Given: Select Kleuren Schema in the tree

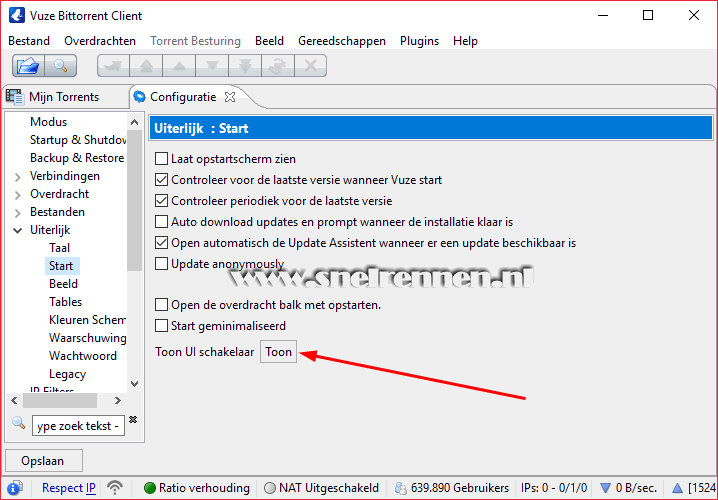Looking at the screenshot, I should coord(87,320).
